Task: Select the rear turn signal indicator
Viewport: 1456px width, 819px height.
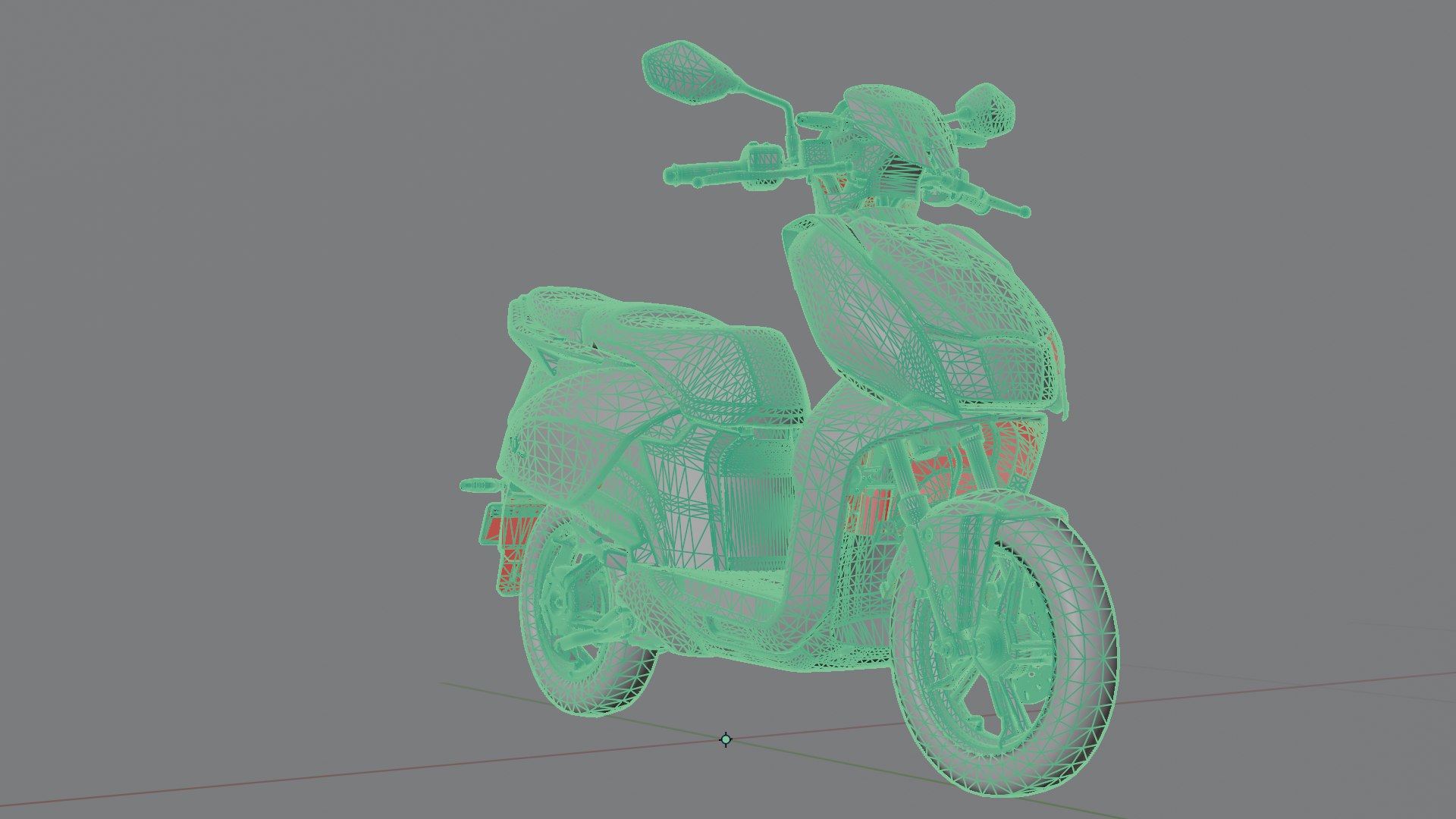Action: (481, 485)
